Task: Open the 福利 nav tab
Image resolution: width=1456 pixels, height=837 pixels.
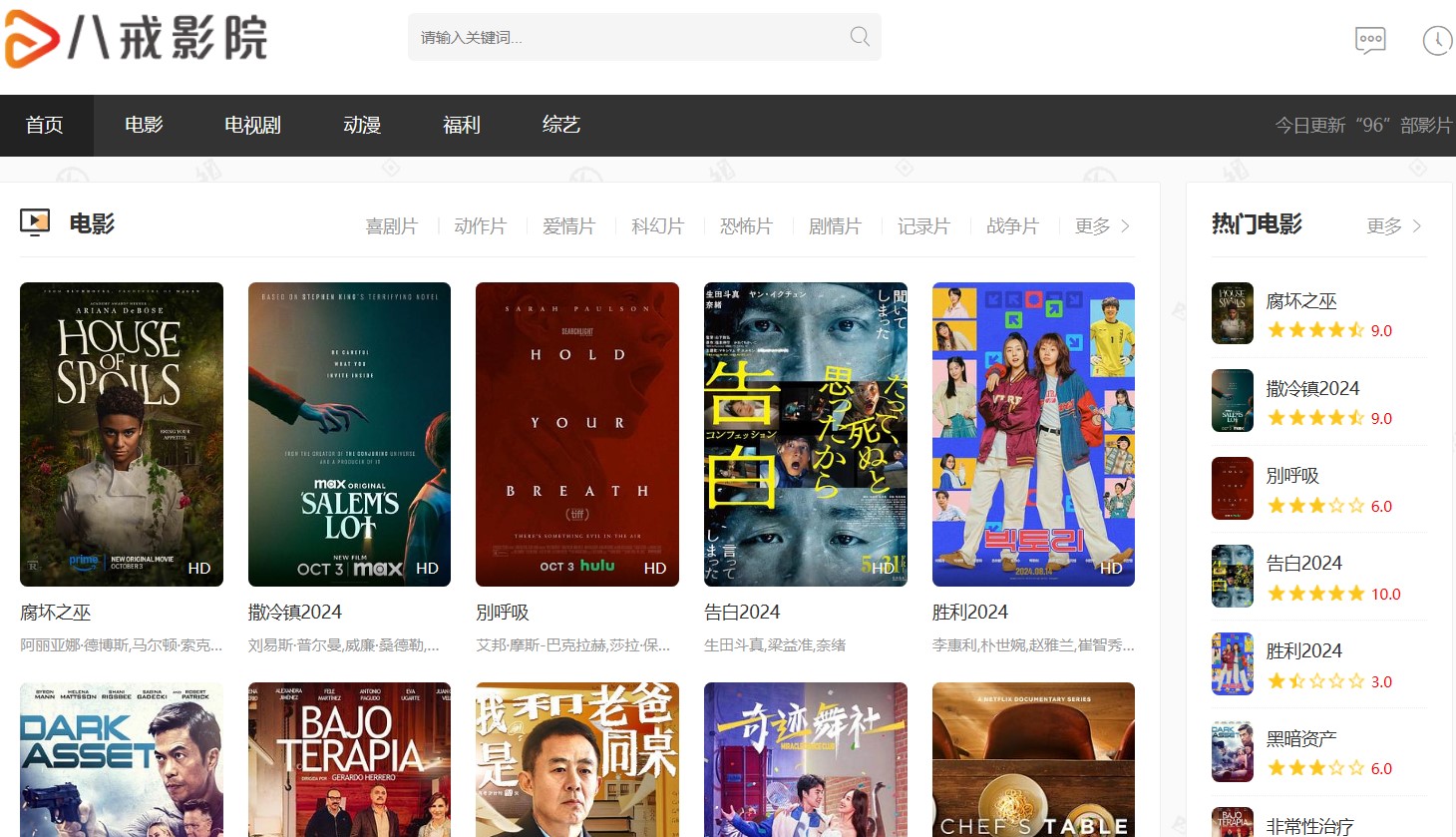Action: (x=462, y=126)
